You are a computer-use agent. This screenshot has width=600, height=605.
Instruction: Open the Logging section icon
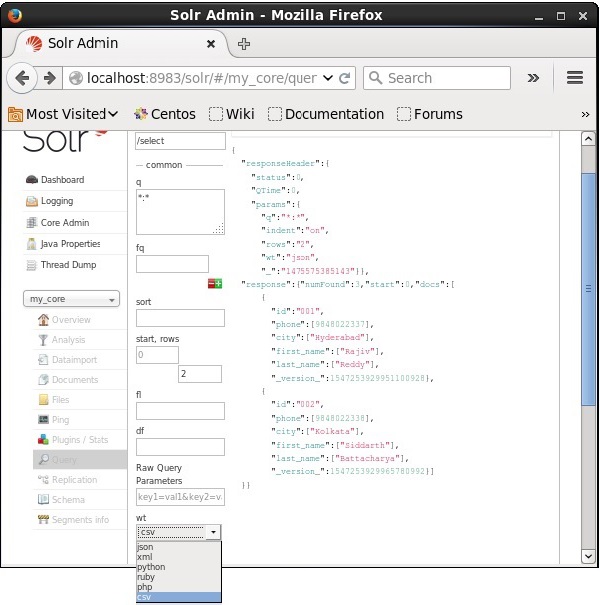(32, 201)
